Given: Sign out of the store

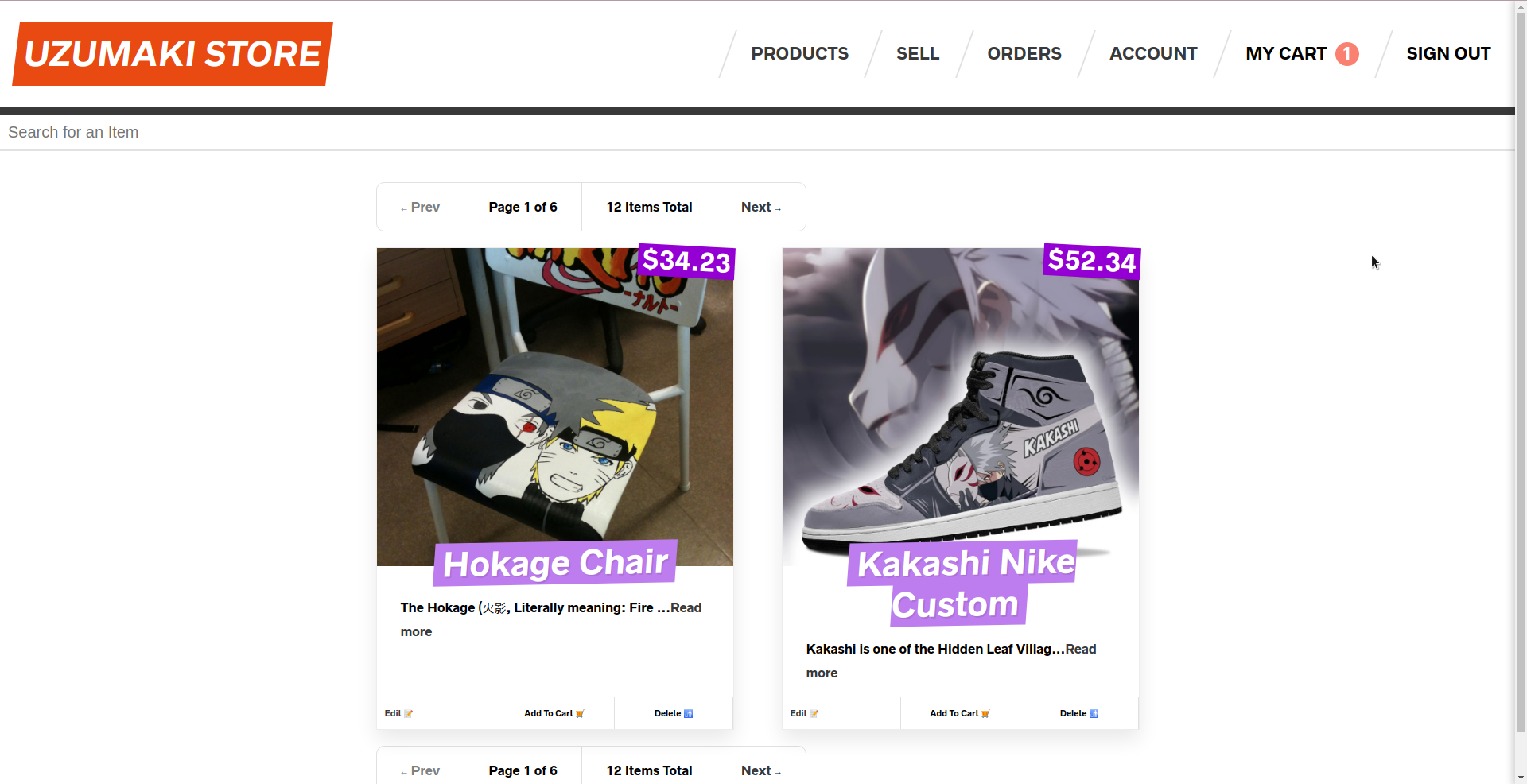Looking at the screenshot, I should [x=1448, y=54].
